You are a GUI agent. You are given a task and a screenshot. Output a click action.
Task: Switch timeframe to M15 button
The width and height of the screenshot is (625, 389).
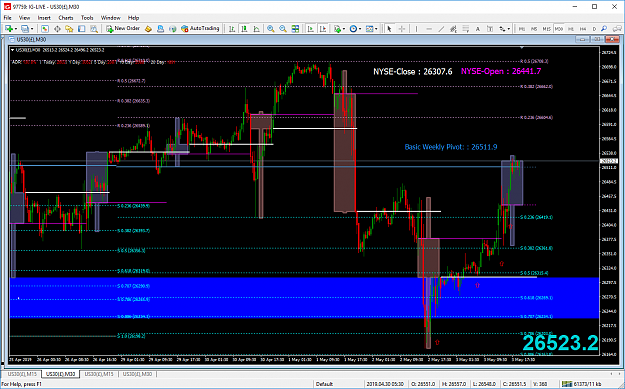[546, 29]
